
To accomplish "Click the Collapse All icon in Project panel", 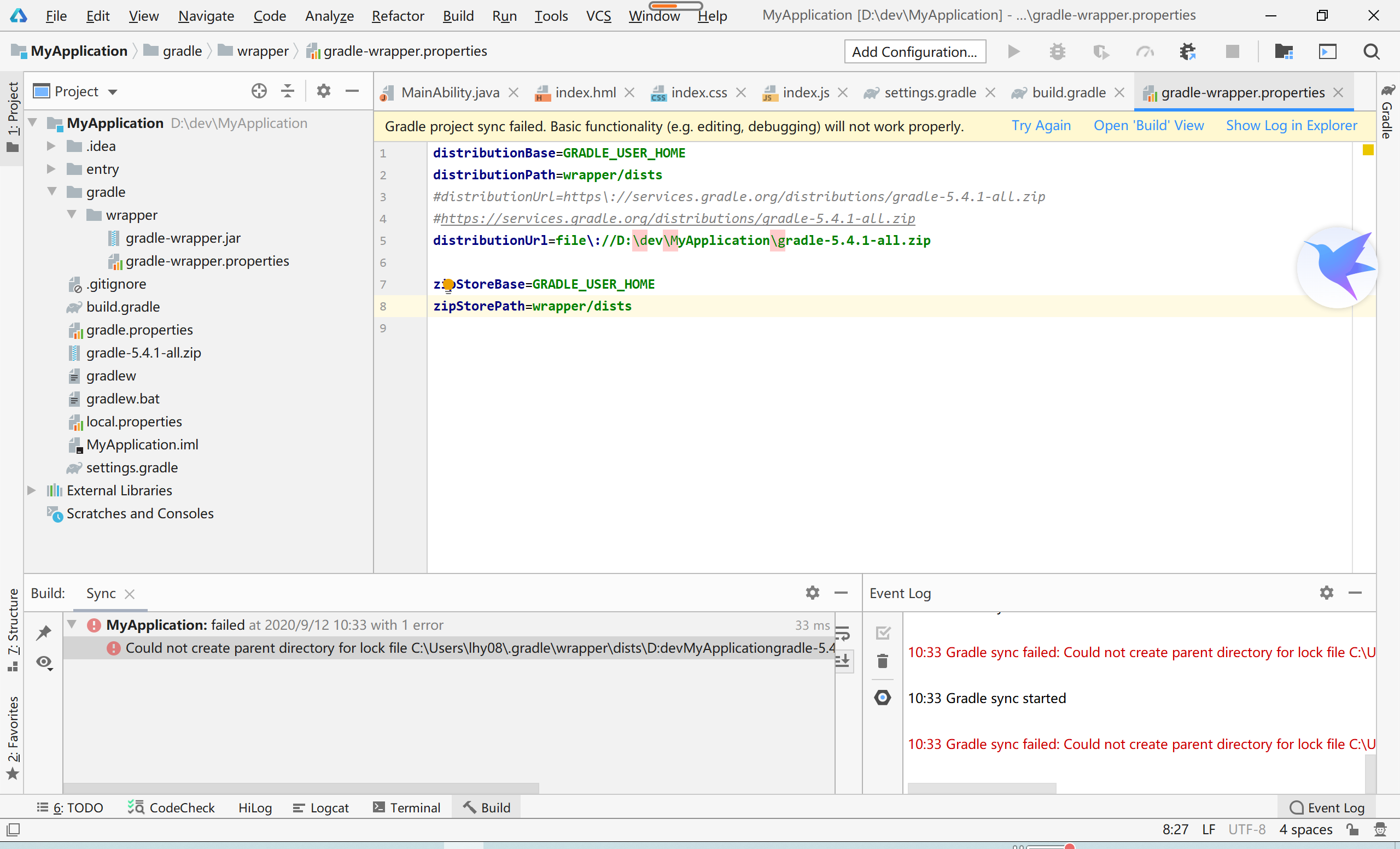I will coord(288,91).
